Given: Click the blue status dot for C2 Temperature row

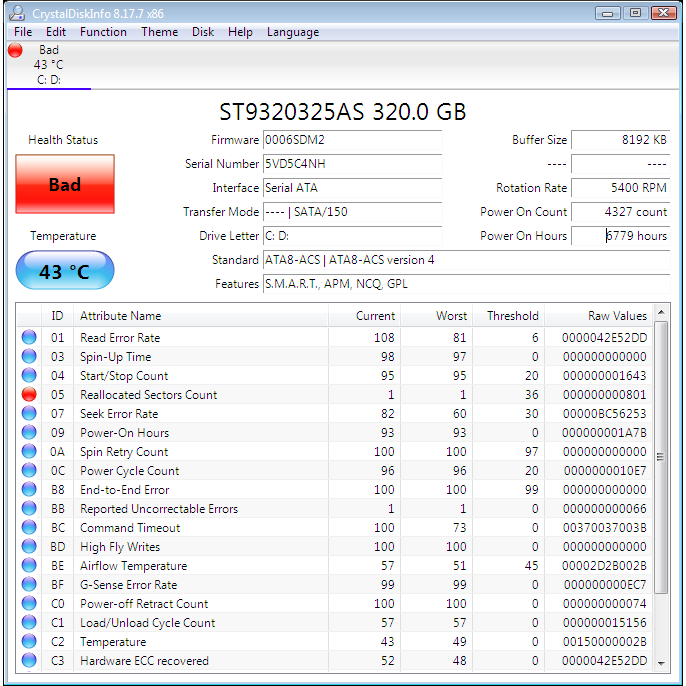Looking at the screenshot, I should coord(29,641).
